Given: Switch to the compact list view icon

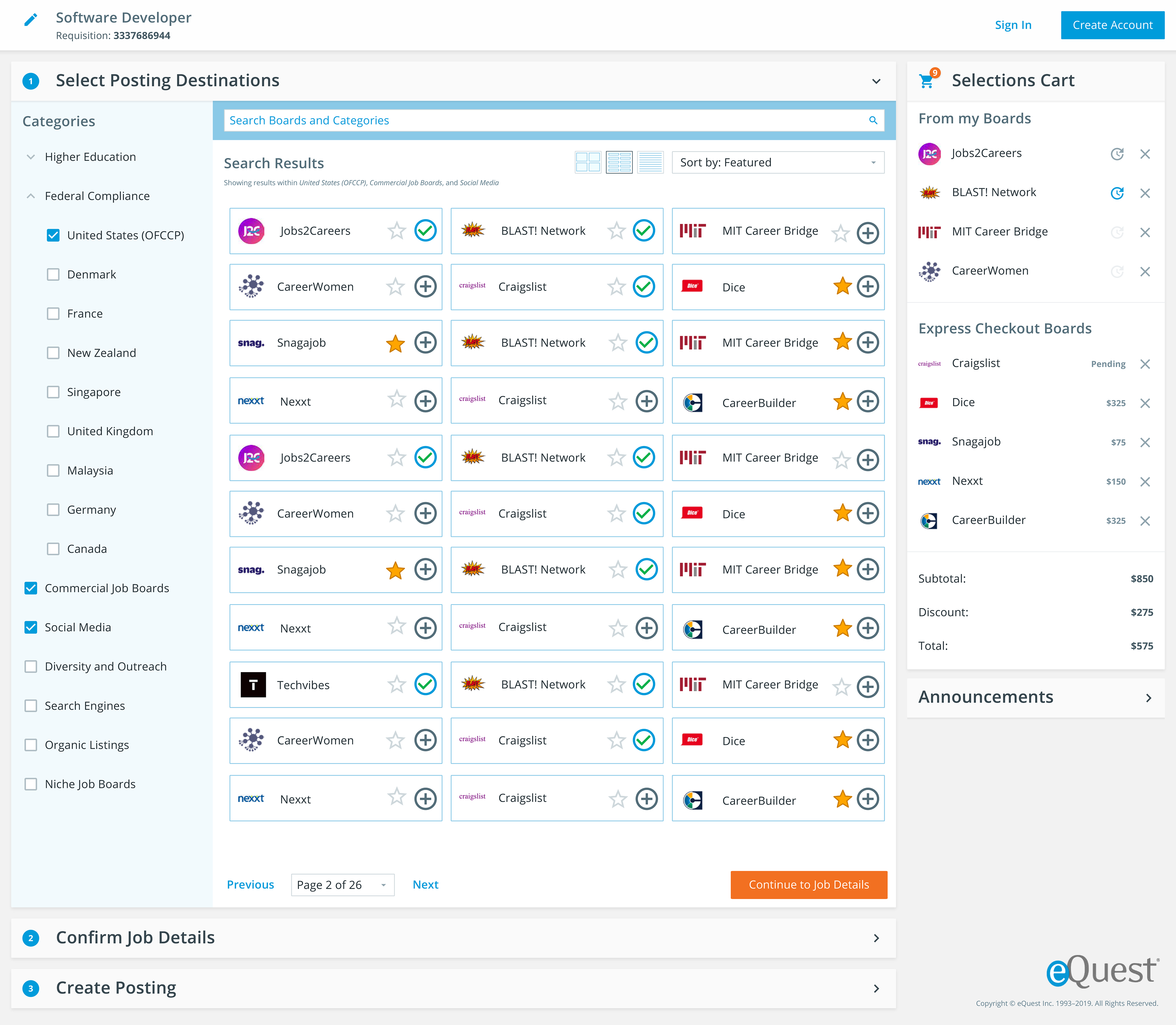Looking at the screenshot, I should (650, 162).
